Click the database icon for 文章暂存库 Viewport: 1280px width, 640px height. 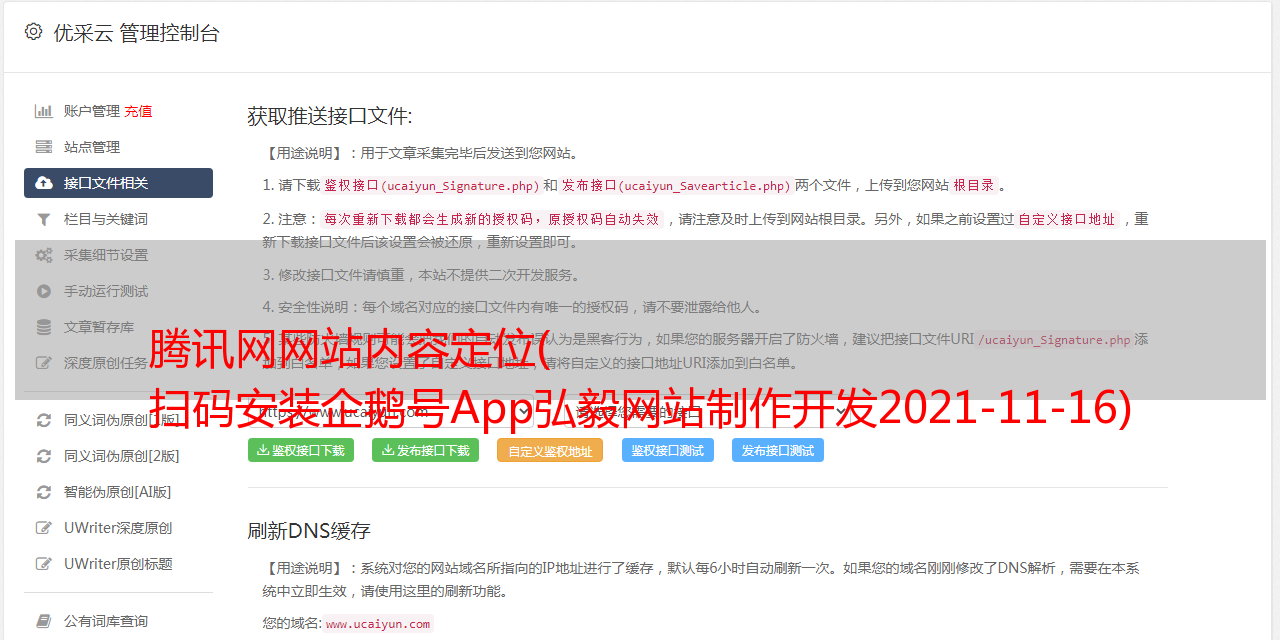pos(44,327)
